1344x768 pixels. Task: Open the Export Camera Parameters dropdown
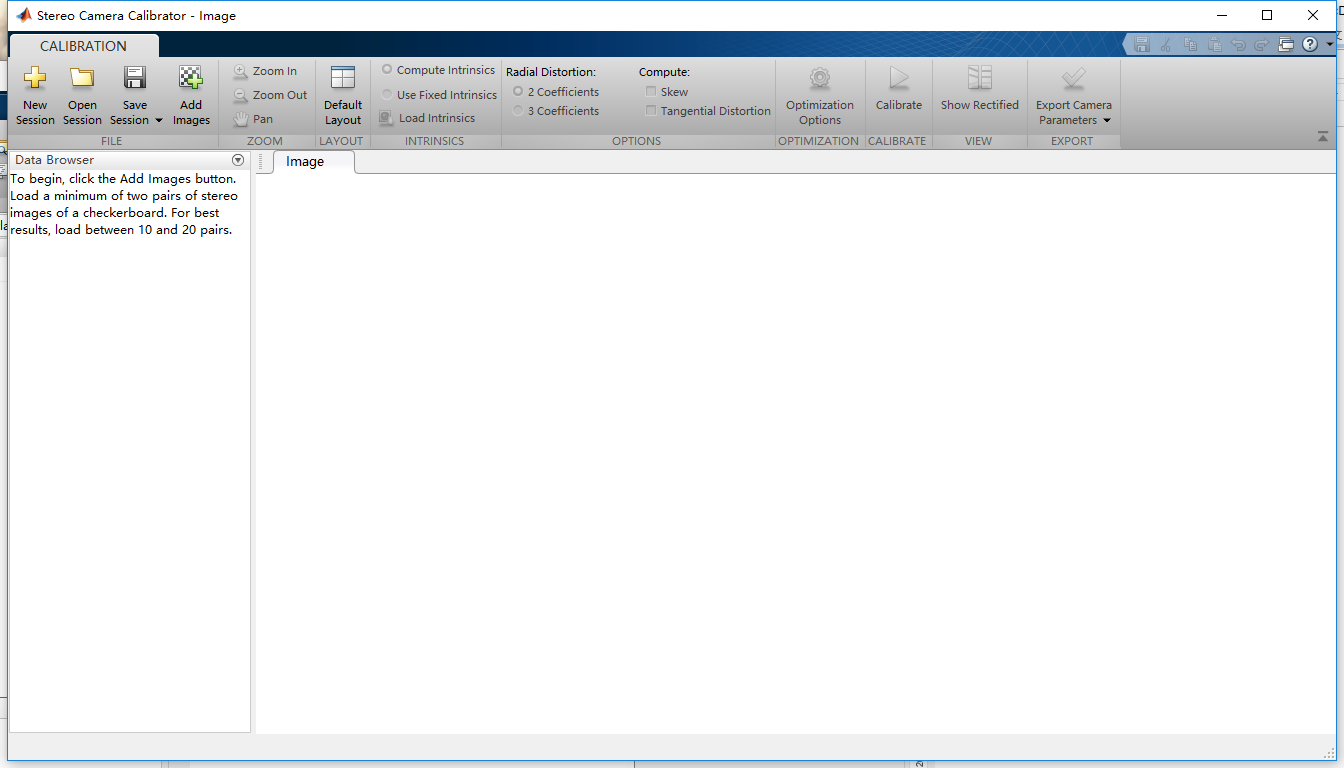(1108, 120)
